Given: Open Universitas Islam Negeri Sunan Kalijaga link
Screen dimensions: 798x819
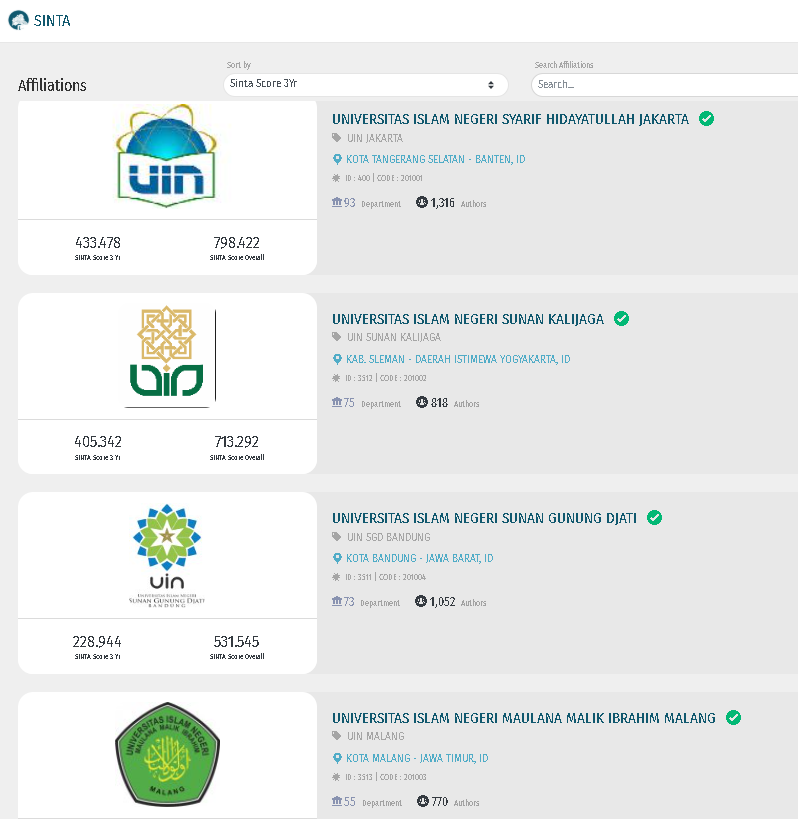Looking at the screenshot, I should [467, 319].
